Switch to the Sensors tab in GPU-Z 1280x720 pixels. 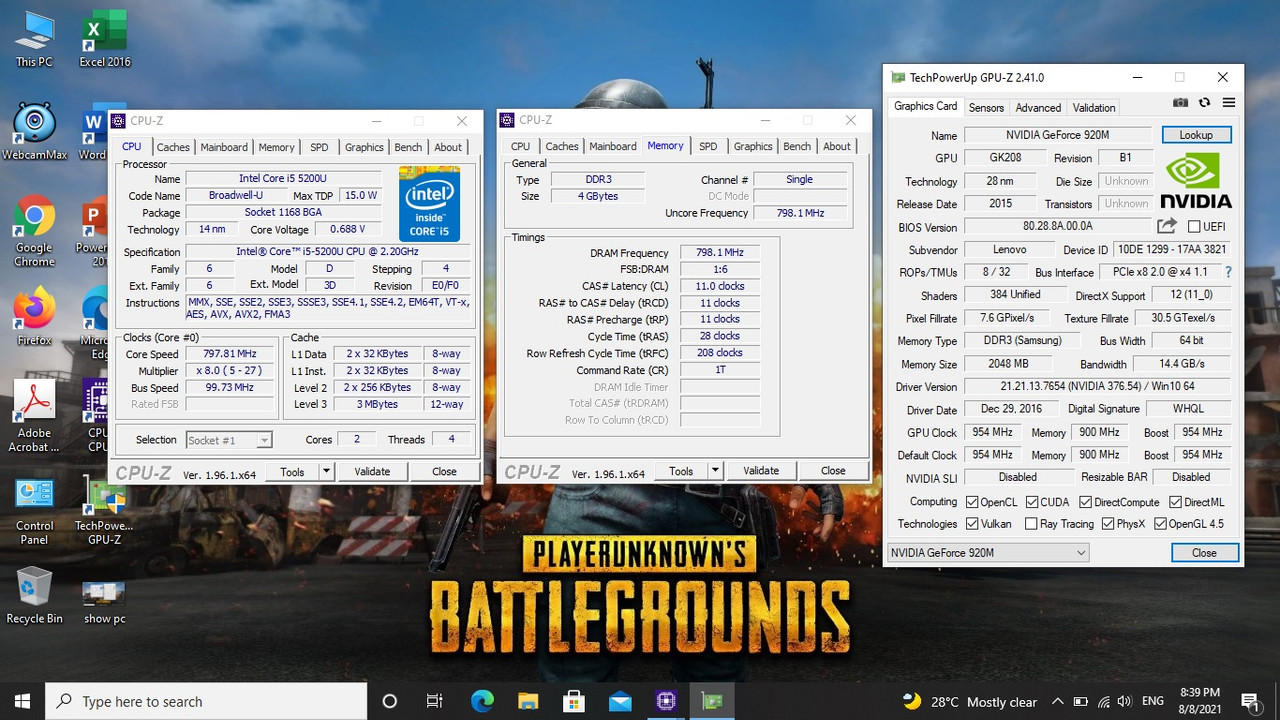[x=986, y=108]
